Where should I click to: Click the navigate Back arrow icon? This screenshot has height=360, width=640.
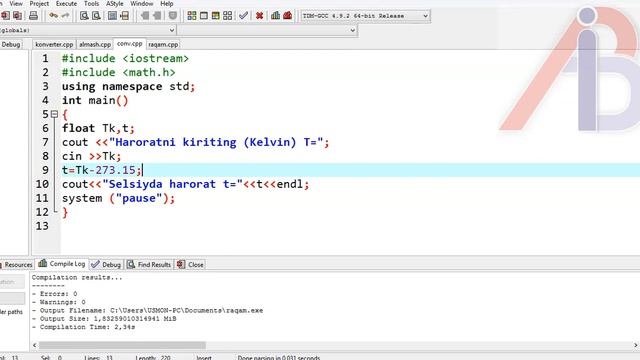145,16
